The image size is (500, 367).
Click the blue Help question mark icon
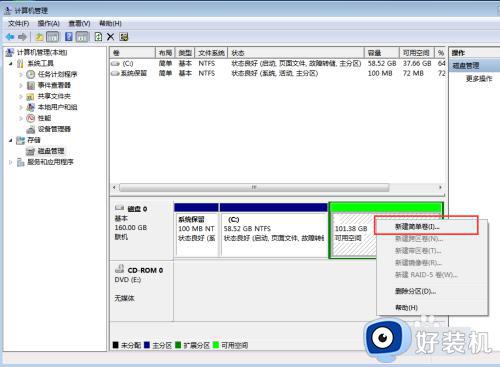[69, 37]
